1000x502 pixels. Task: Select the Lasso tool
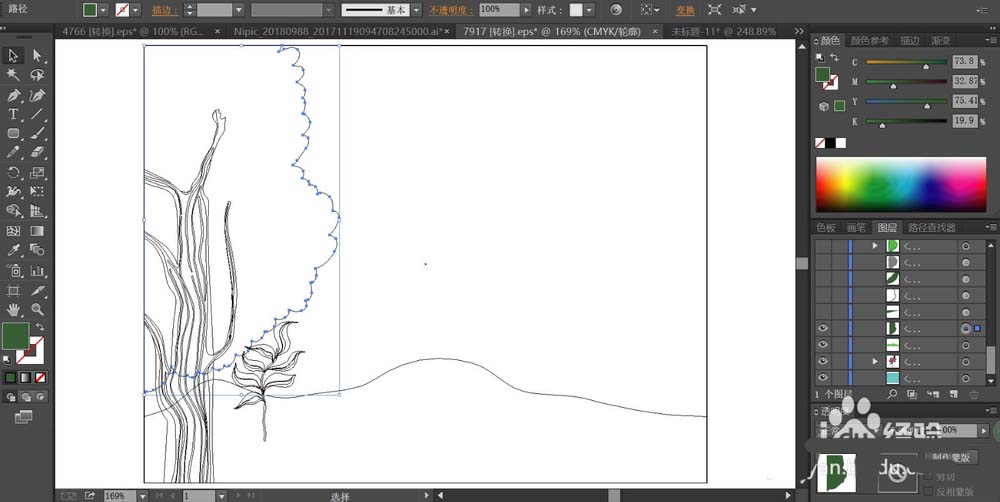pos(37,75)
